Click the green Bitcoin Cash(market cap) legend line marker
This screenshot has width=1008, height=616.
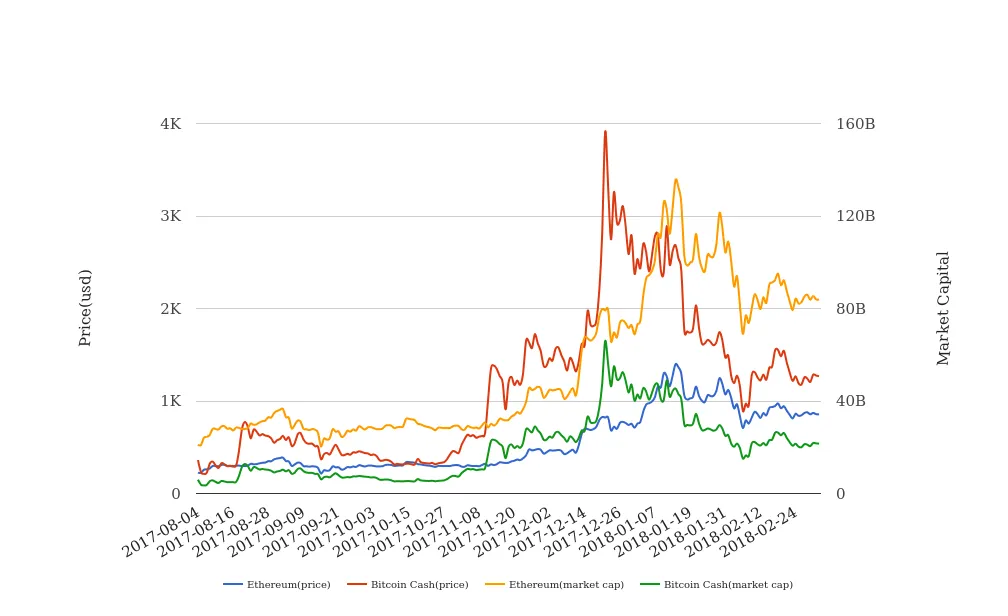650,584
